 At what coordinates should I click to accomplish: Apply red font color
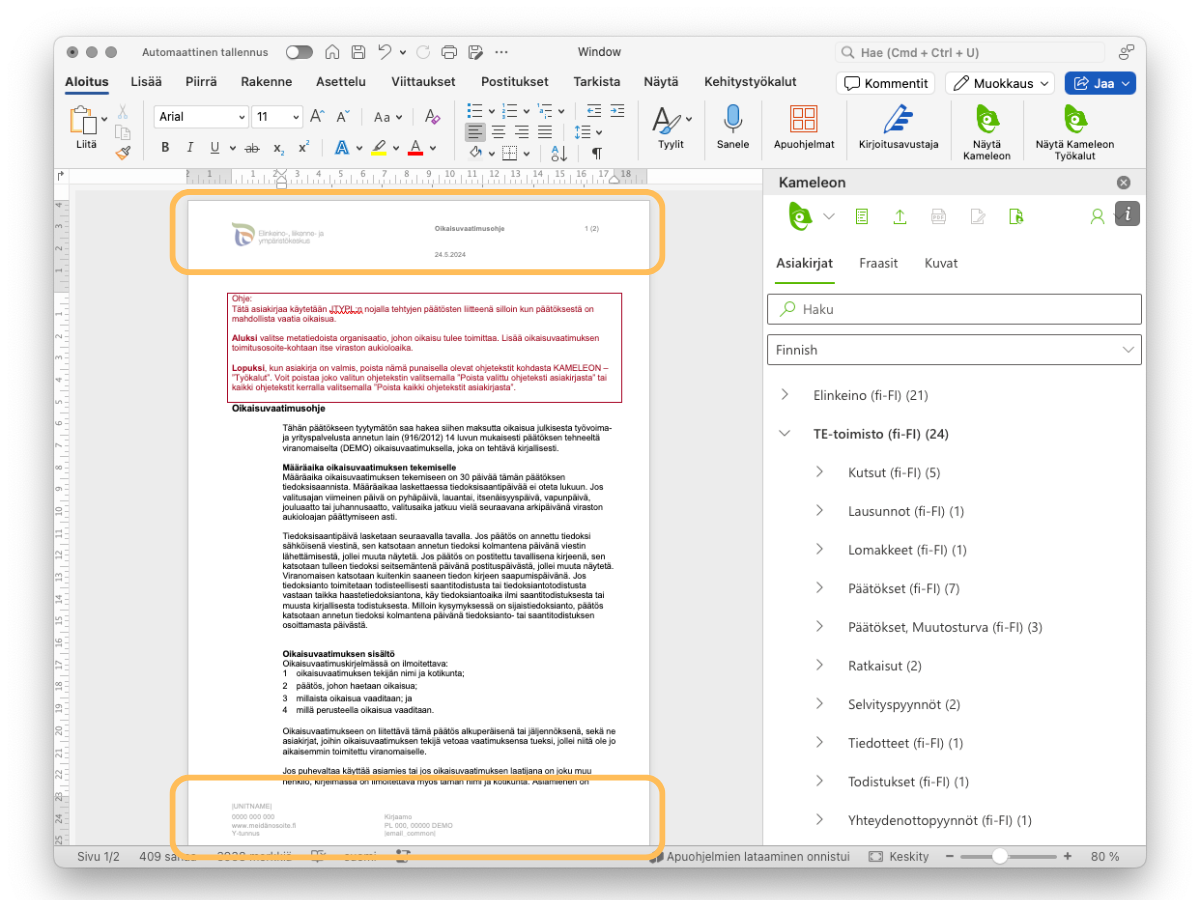(416, 148)
